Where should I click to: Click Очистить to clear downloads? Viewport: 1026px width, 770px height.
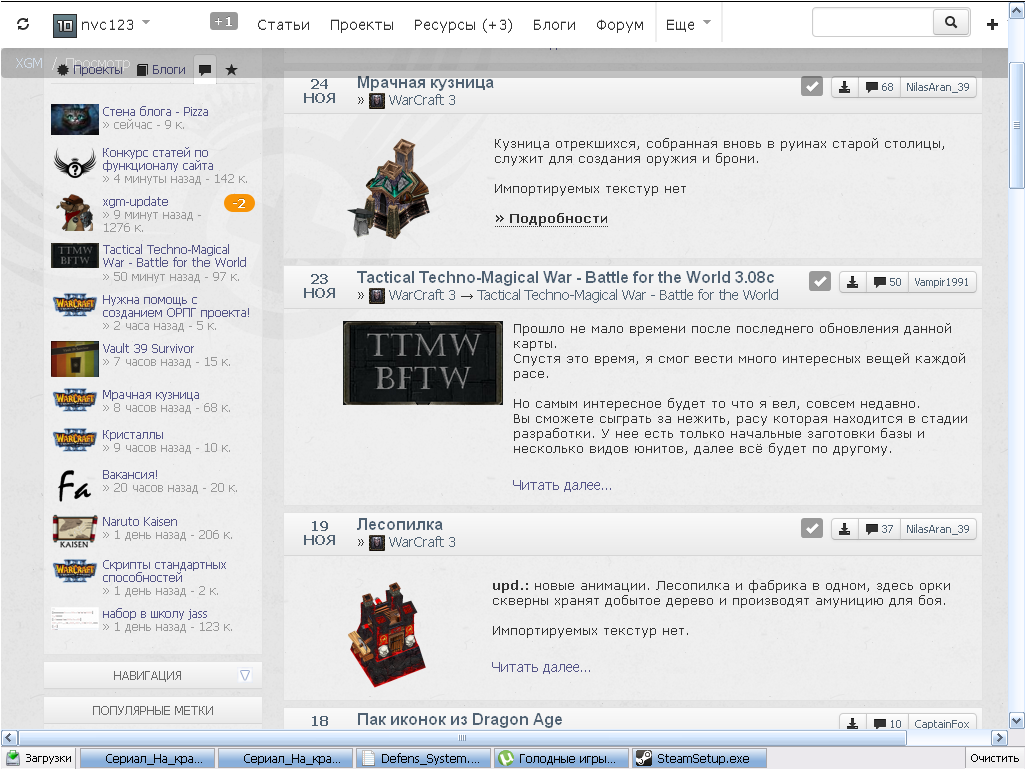(995, 758)
